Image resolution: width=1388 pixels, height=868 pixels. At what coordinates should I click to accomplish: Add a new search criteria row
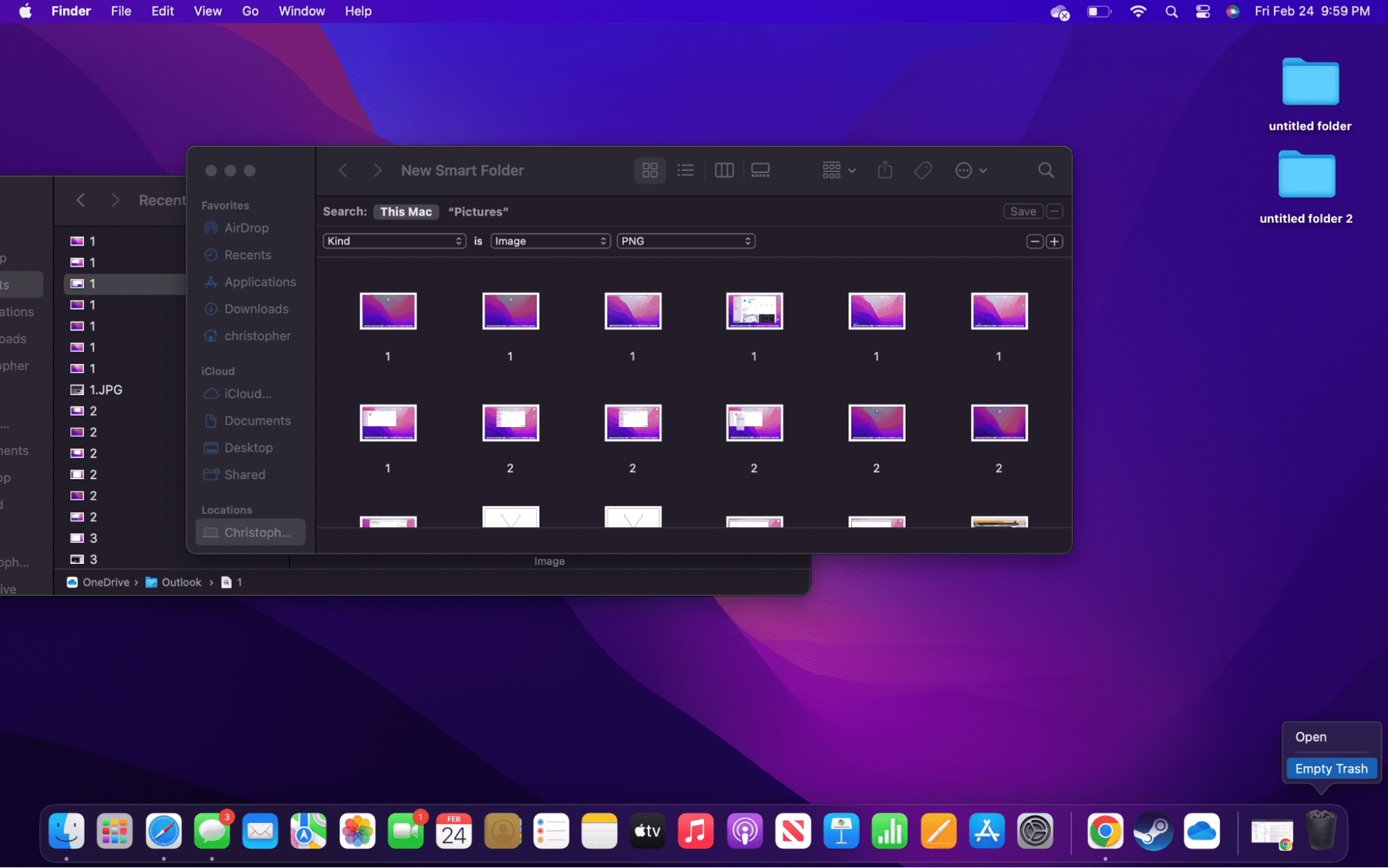[x=1055, y=242]
